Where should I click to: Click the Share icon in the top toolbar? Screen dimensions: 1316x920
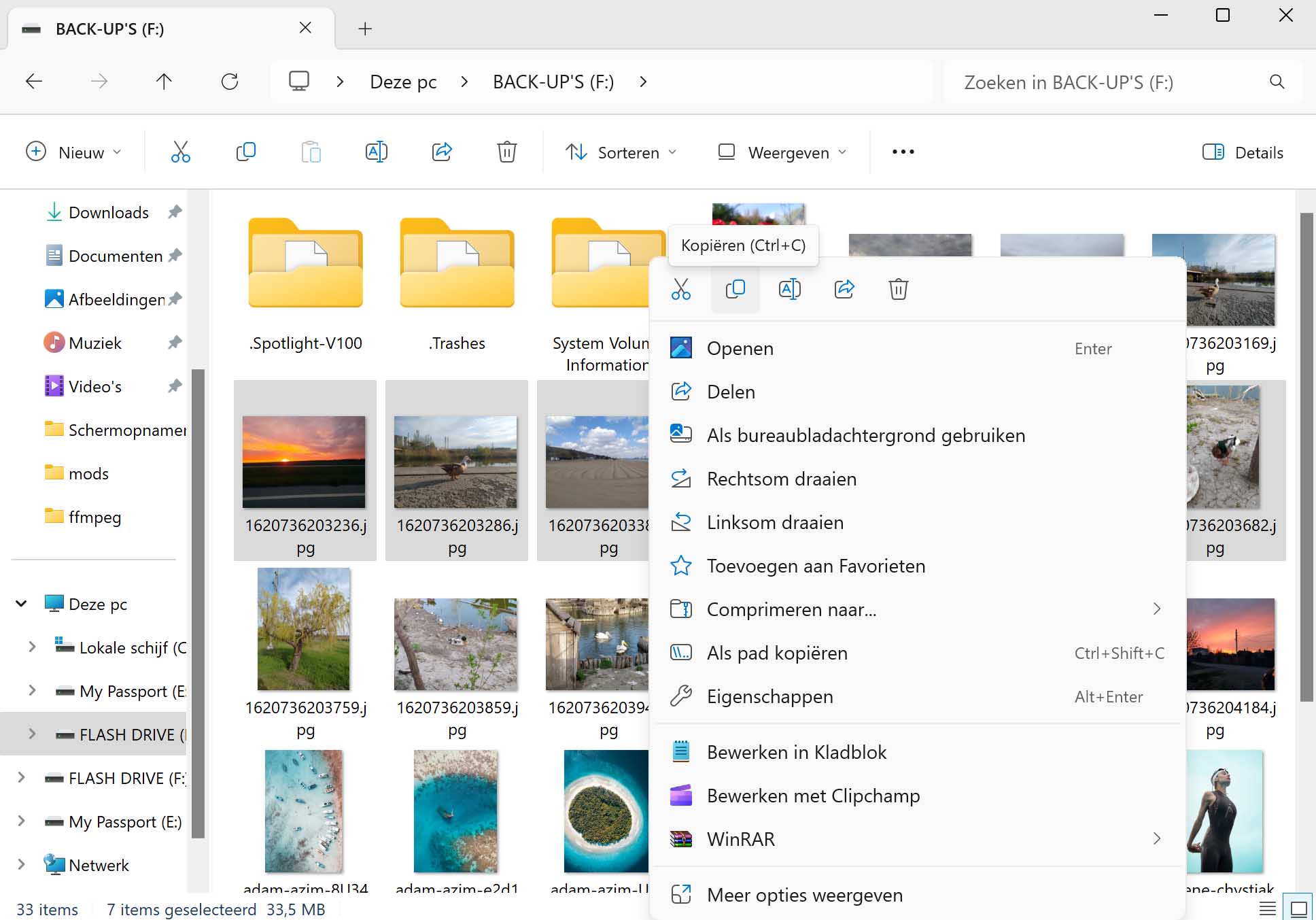442,152
